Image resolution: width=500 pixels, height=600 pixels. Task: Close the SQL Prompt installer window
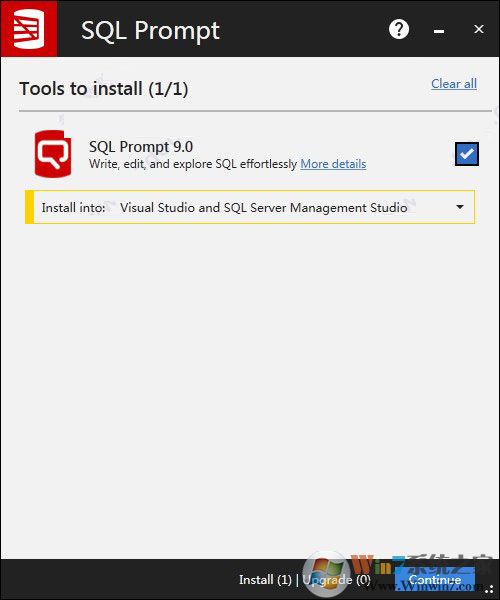(x=479, y=29)
